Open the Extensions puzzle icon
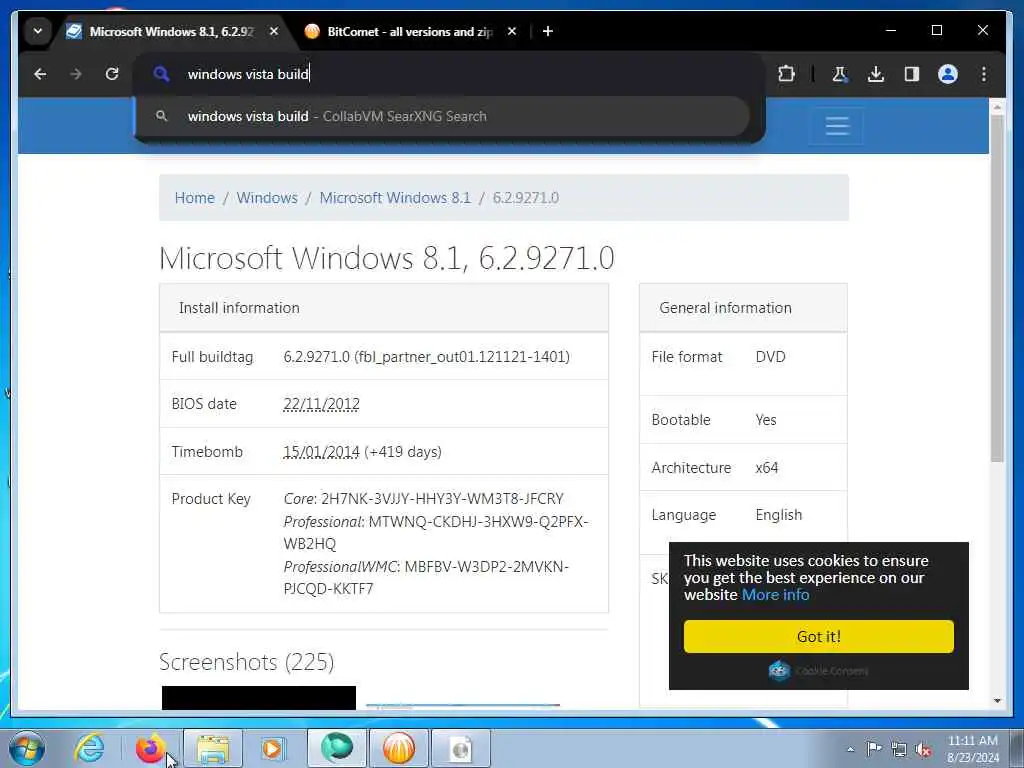The image size is (1024, 768). [786, 74]
